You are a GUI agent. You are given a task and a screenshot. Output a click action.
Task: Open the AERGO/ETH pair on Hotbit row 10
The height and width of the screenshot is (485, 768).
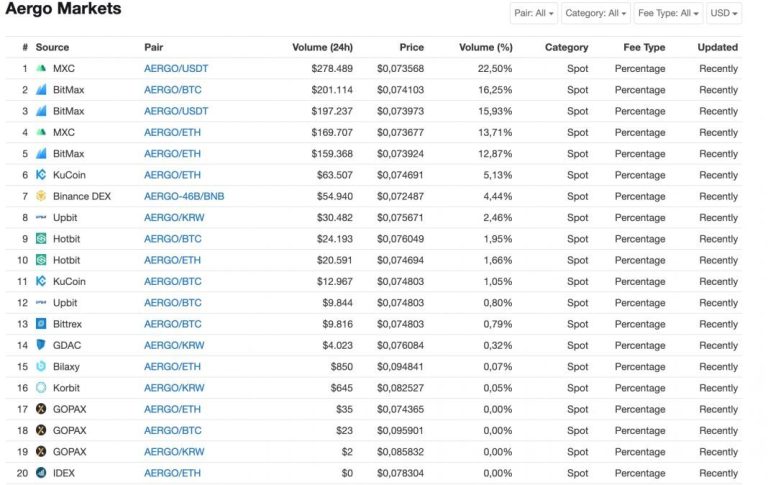172,260
